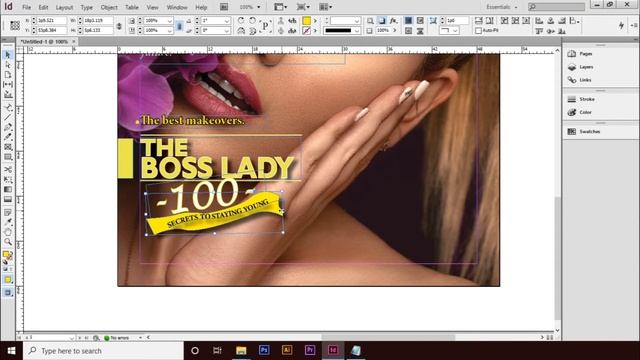Rotate selection 90 degrees clockwise
The image size is (640, 360).
pos(241,20)
